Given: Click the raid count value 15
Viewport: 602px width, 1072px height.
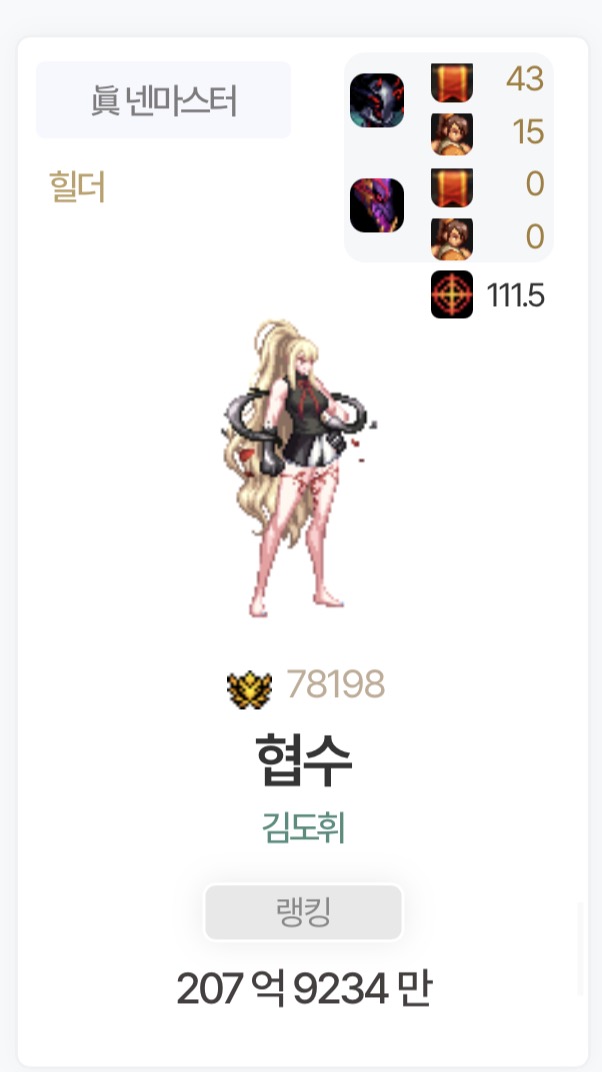Looking at the screenshot, I should coord(528,132).
